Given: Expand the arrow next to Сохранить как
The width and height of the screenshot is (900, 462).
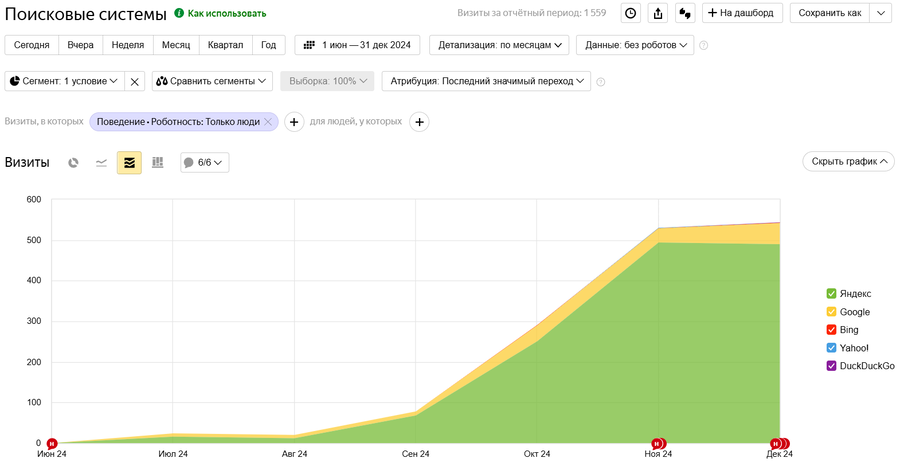Looking at the screenshot, I should [881, 13].
